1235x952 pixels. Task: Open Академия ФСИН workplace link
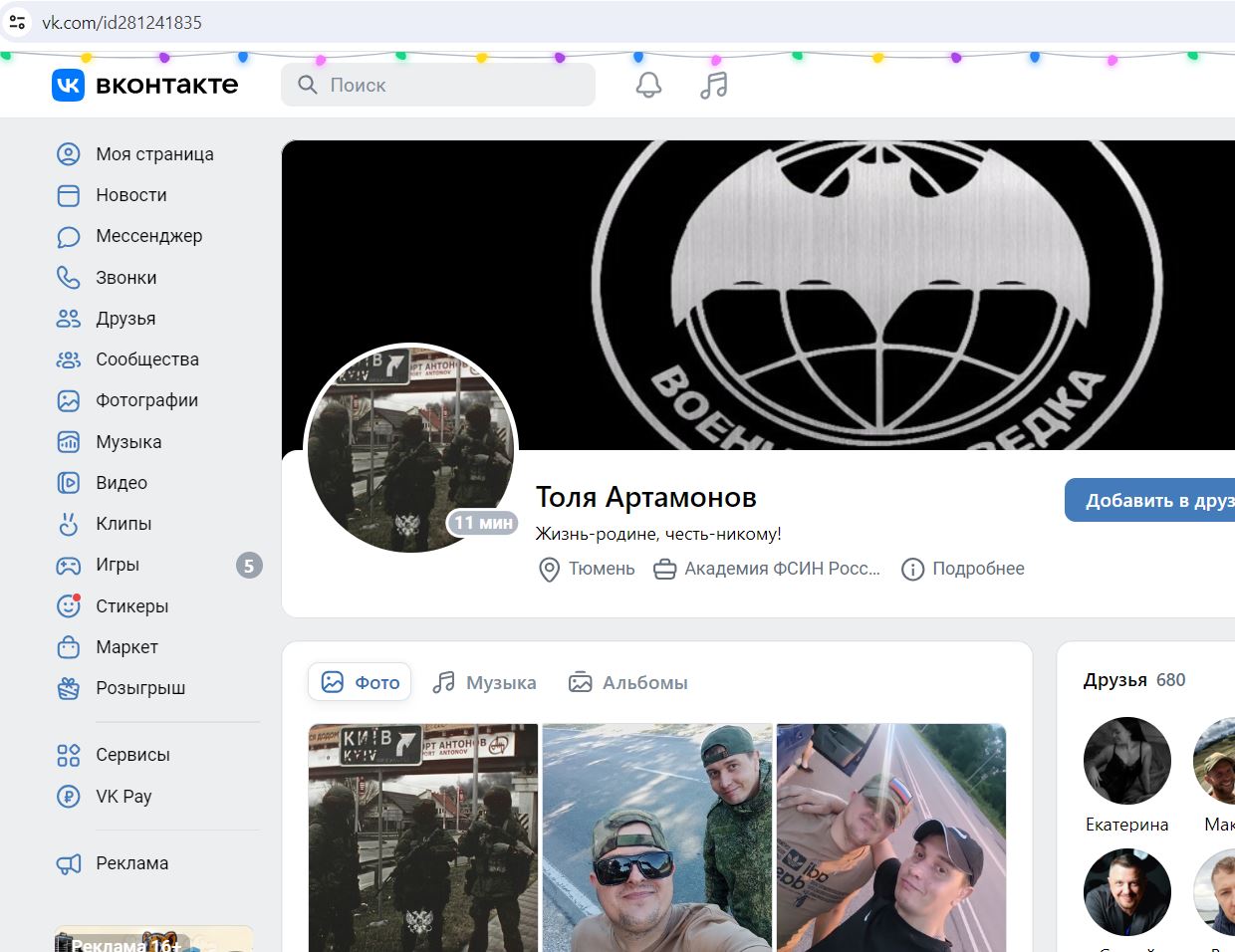tap(783, 569)
